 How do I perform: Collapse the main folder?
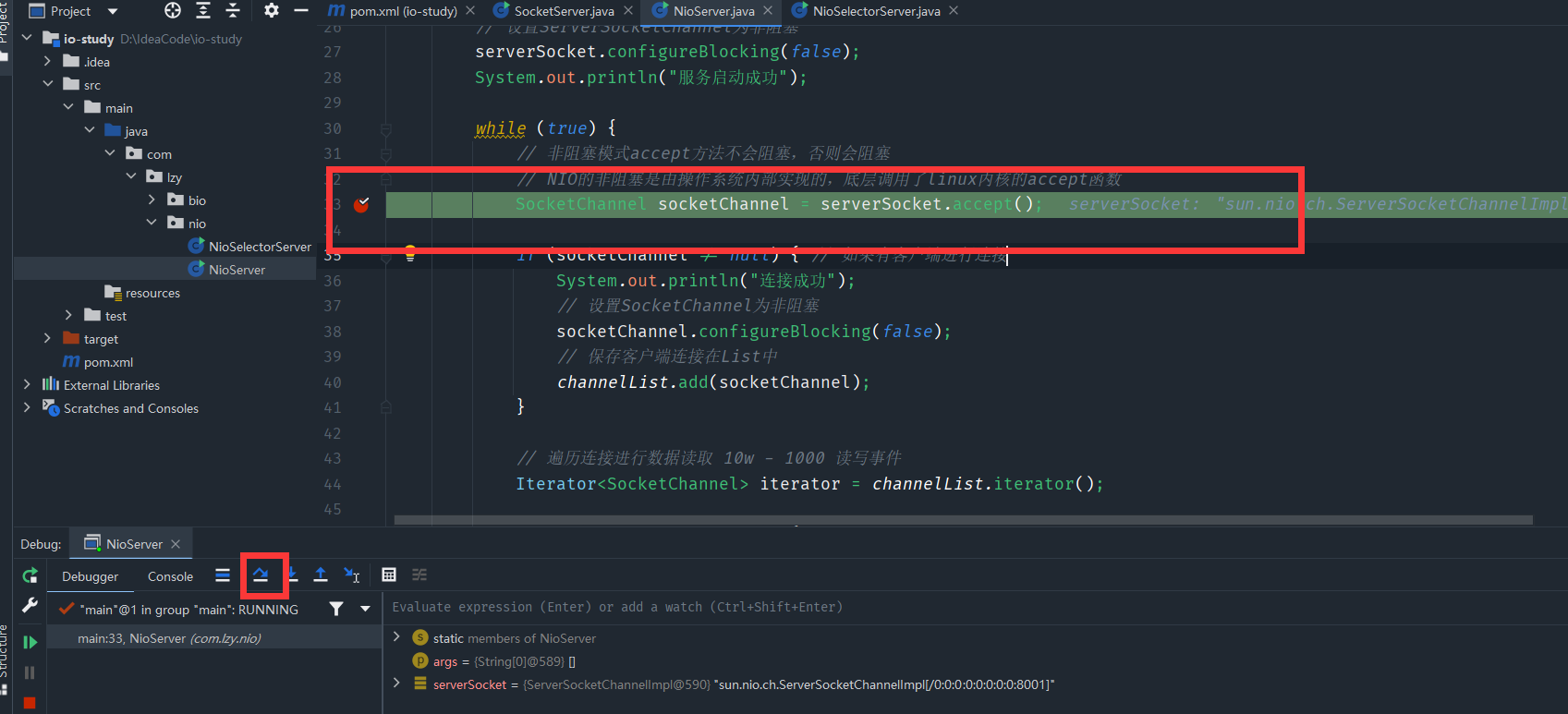[68, 108]
